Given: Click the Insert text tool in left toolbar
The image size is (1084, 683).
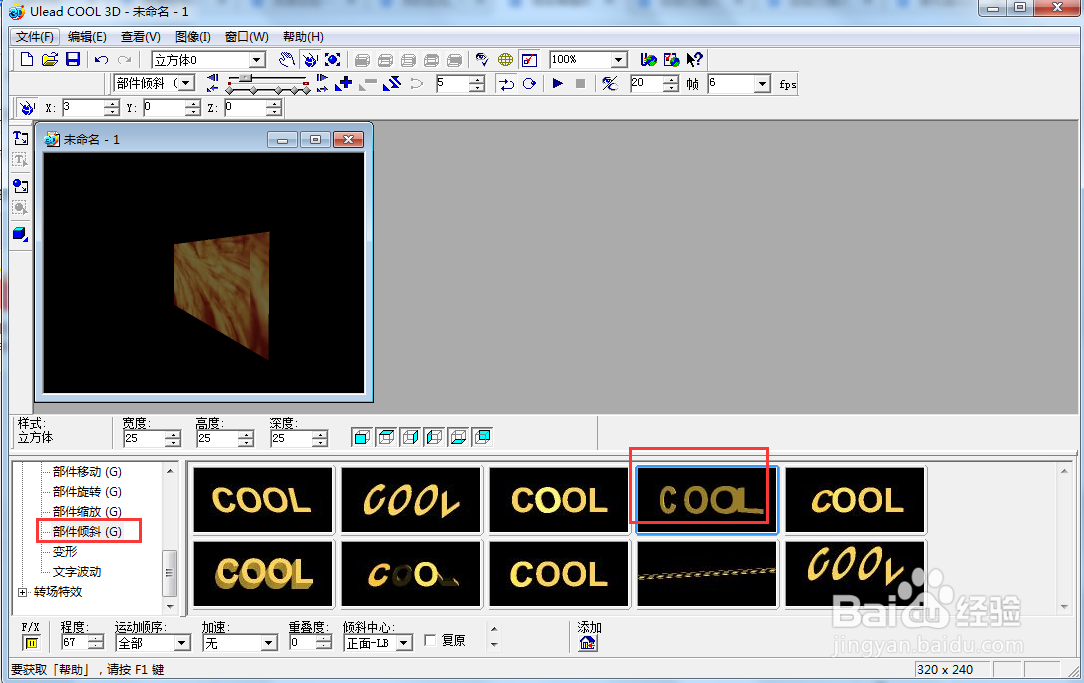Looking at the screenshot, I should (21, 138).
